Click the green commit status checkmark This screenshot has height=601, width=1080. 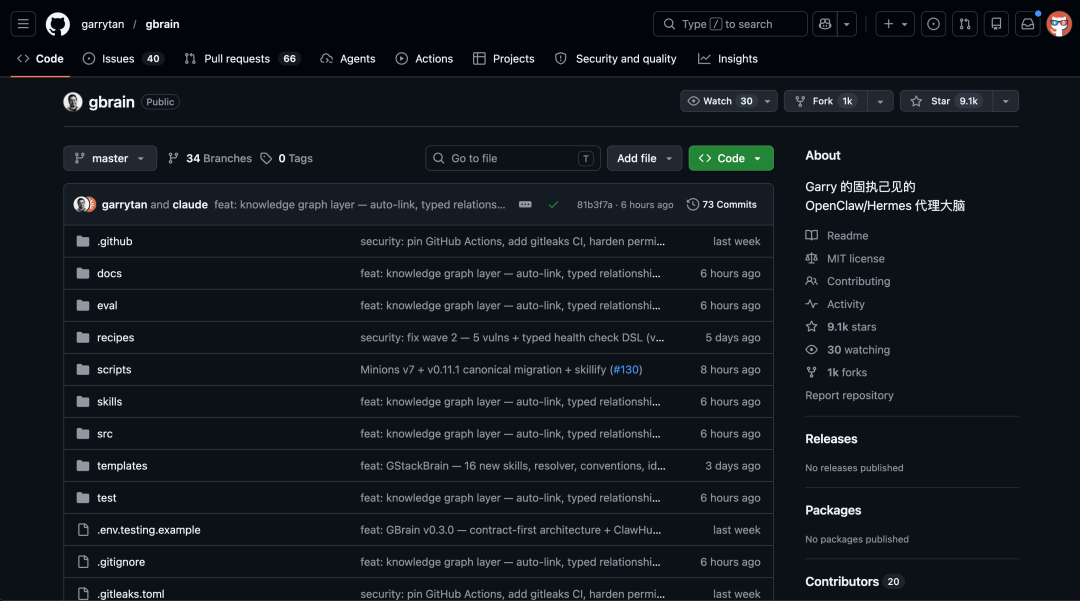[553, 204]
